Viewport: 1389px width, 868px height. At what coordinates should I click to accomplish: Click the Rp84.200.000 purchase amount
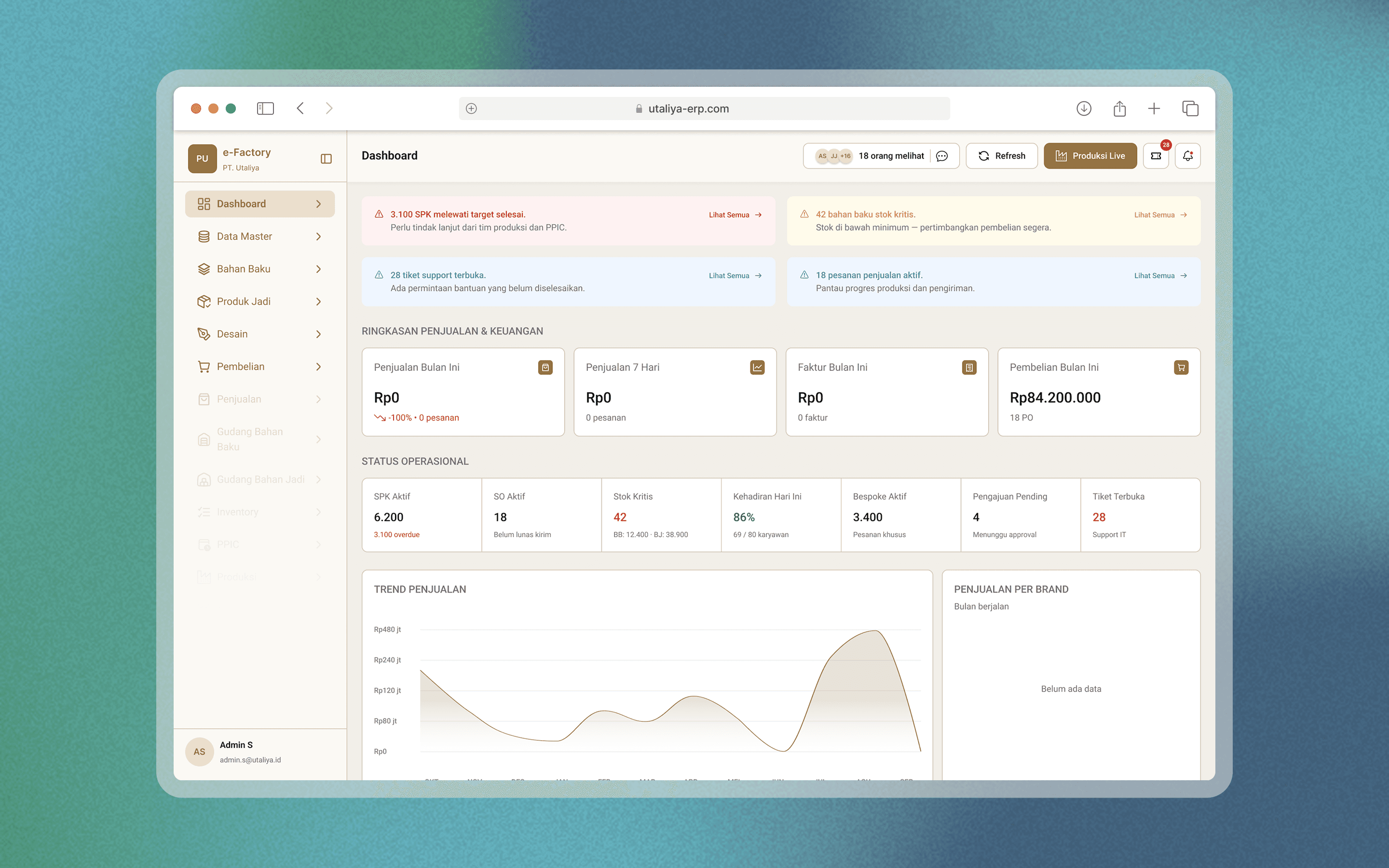click(x=1055, y=398)
